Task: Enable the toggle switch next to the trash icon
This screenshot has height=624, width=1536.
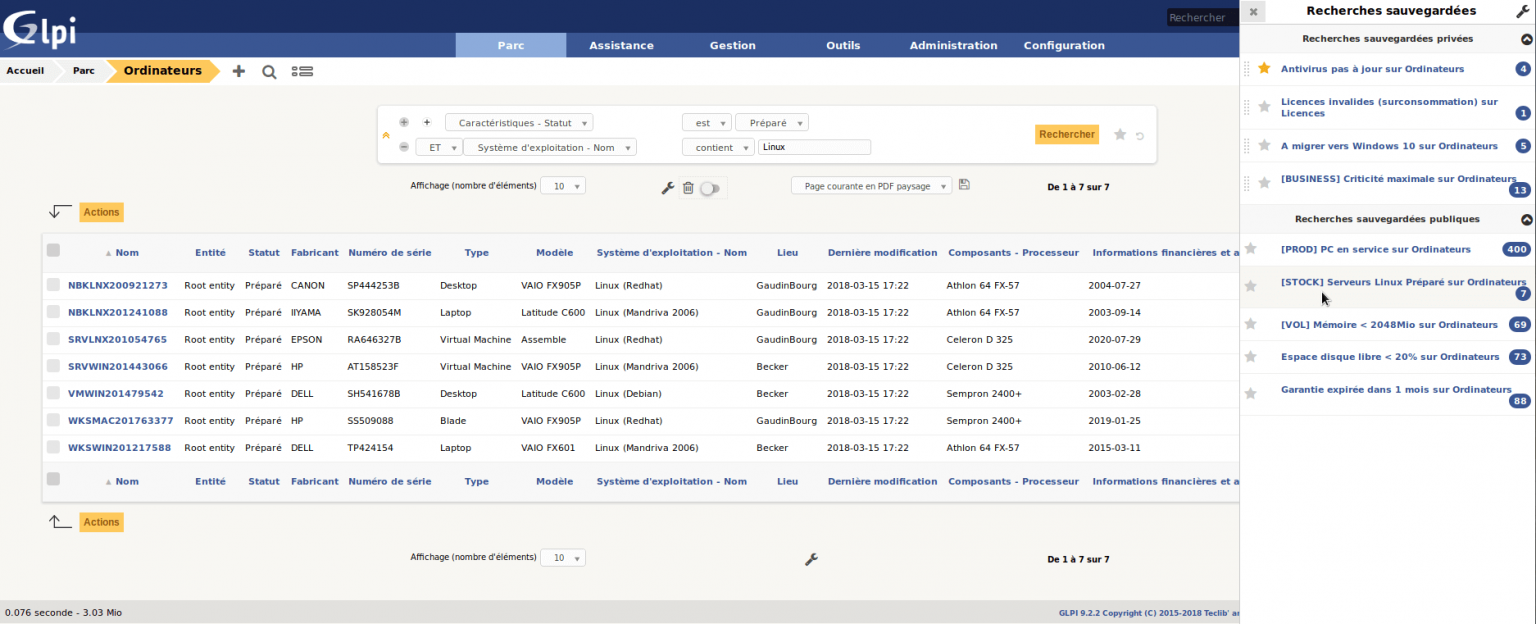Action: 710,186
